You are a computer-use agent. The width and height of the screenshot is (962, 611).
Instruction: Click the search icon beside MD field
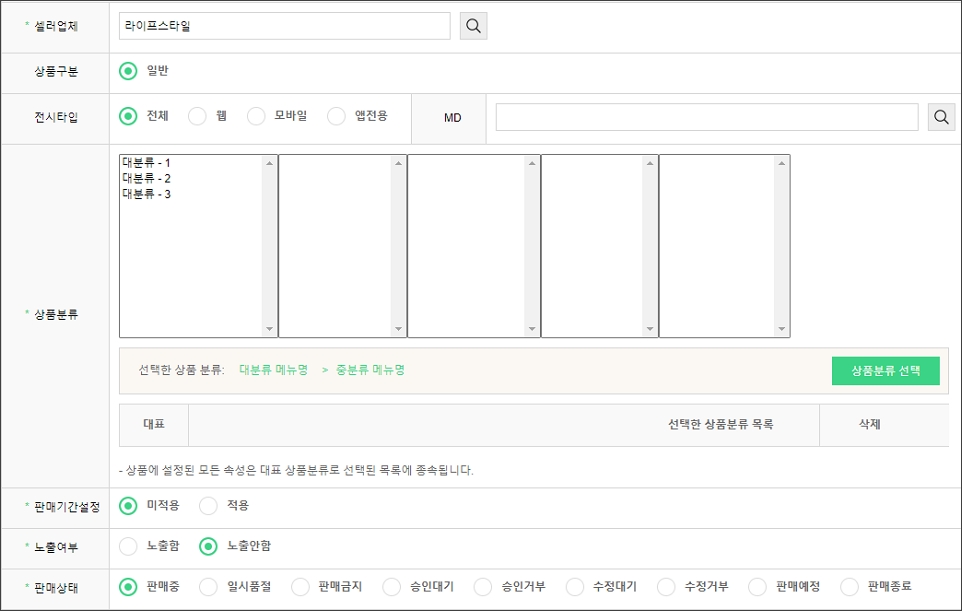tap(941, 117)
